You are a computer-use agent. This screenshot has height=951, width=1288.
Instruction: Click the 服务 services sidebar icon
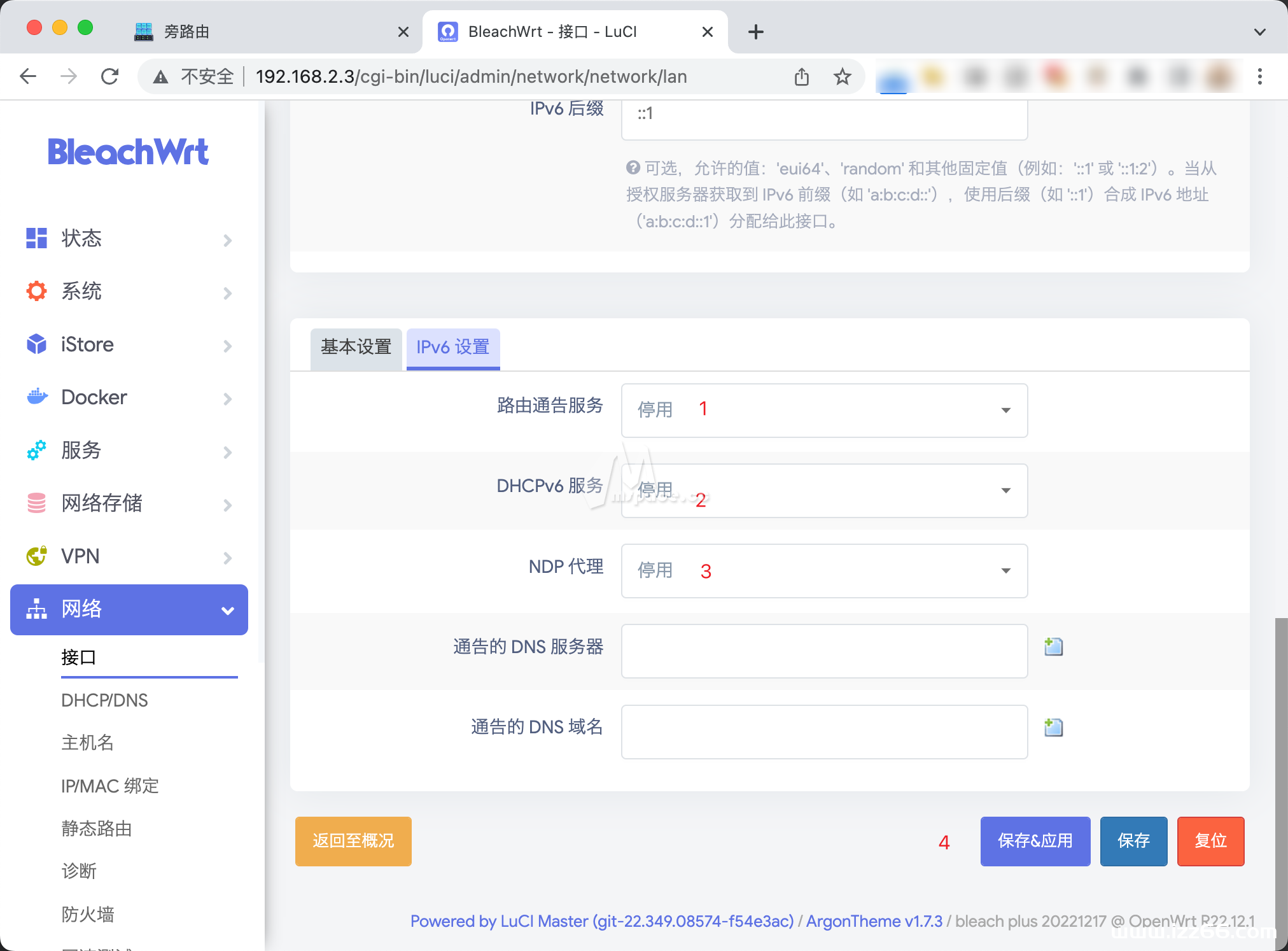(36, 450)
